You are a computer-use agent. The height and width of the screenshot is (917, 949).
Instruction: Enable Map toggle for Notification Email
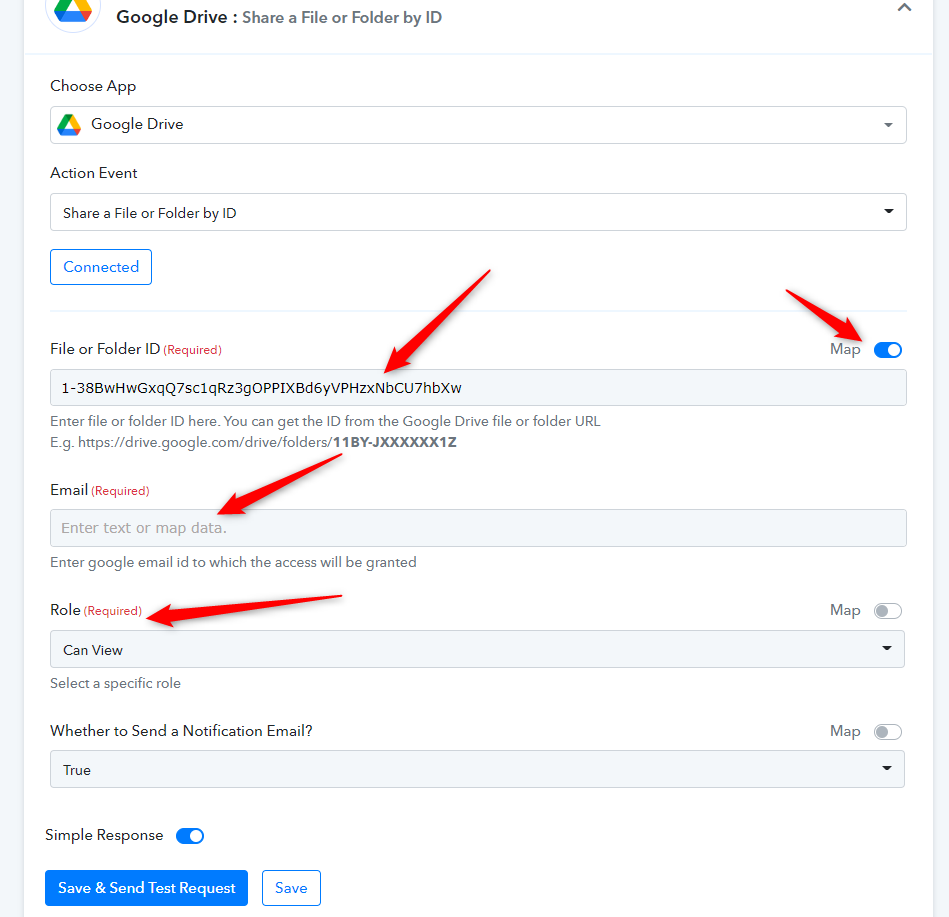click(887, 732)
